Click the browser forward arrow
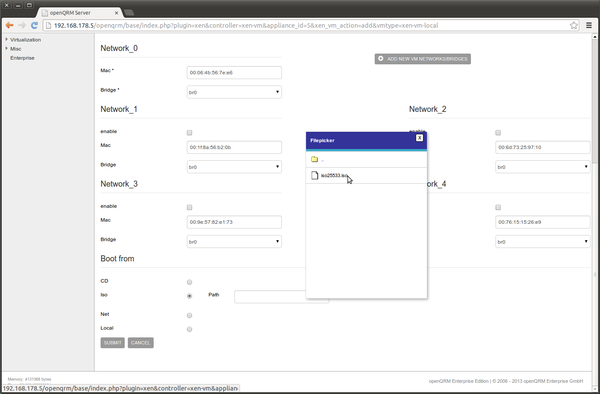The width and height of the screenshot is (600, 394). pyautogui.click(x=22, y=25)
